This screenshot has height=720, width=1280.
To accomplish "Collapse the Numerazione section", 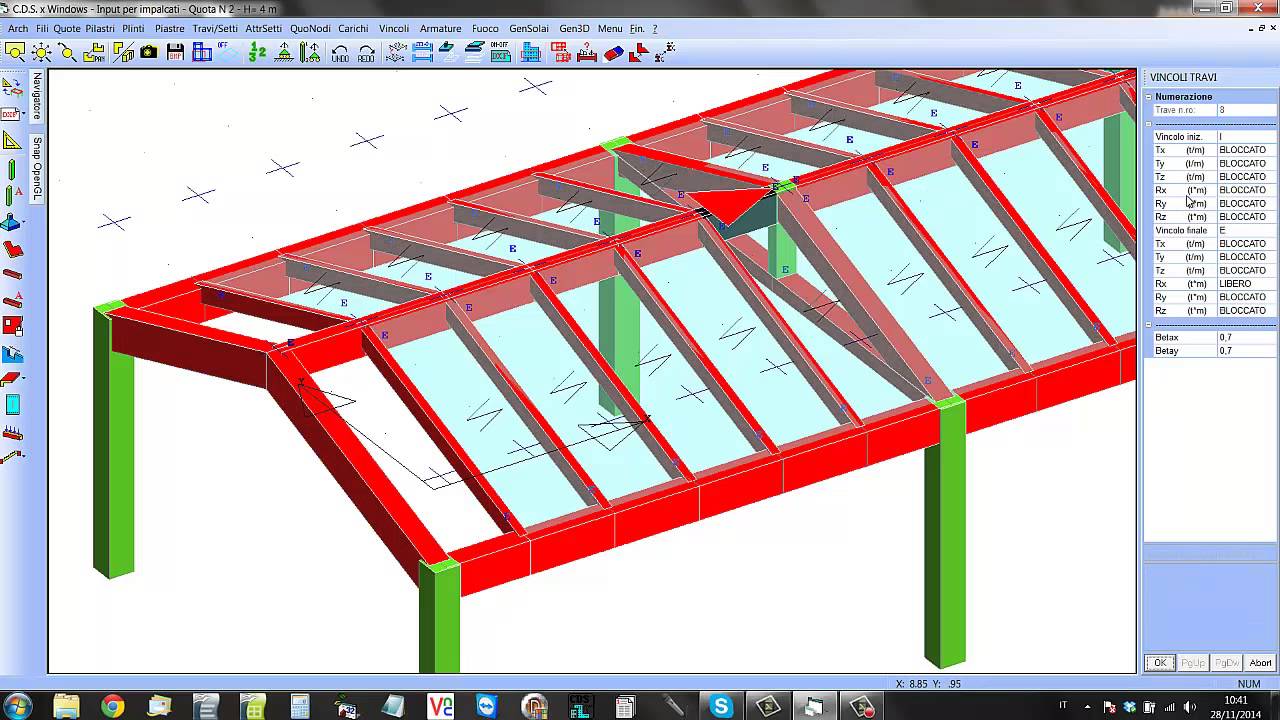I will (x=1149, y=97).
